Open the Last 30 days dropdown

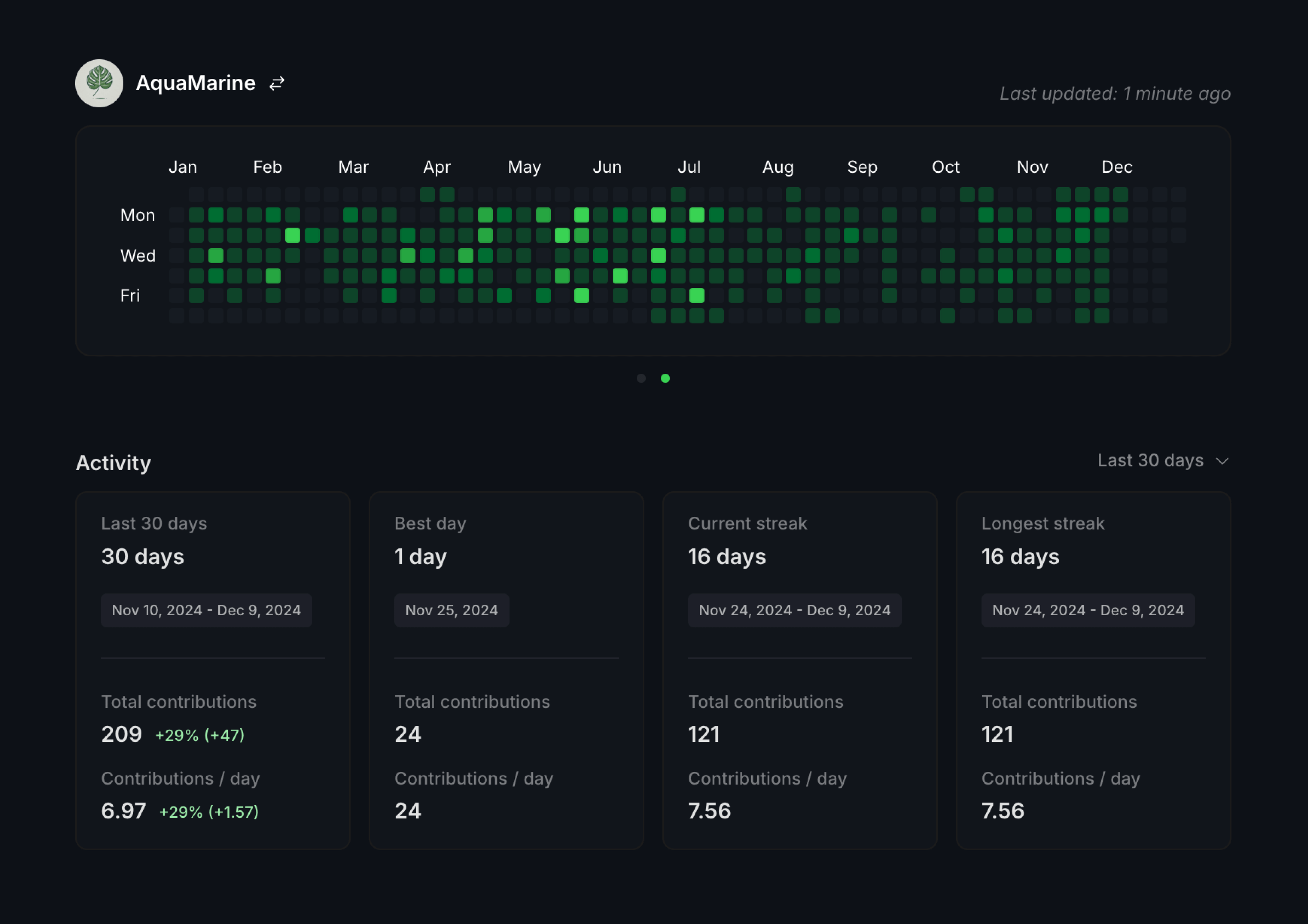point(1150,460)
